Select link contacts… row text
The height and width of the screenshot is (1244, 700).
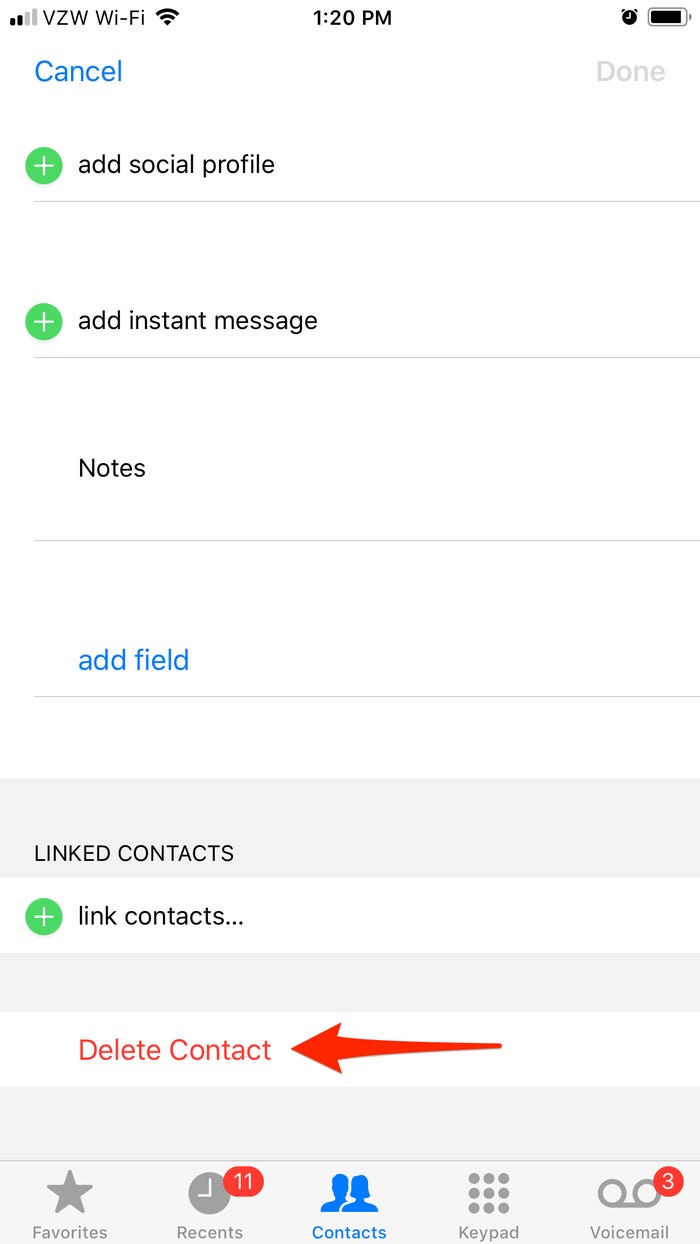click(x=161, y=916)
